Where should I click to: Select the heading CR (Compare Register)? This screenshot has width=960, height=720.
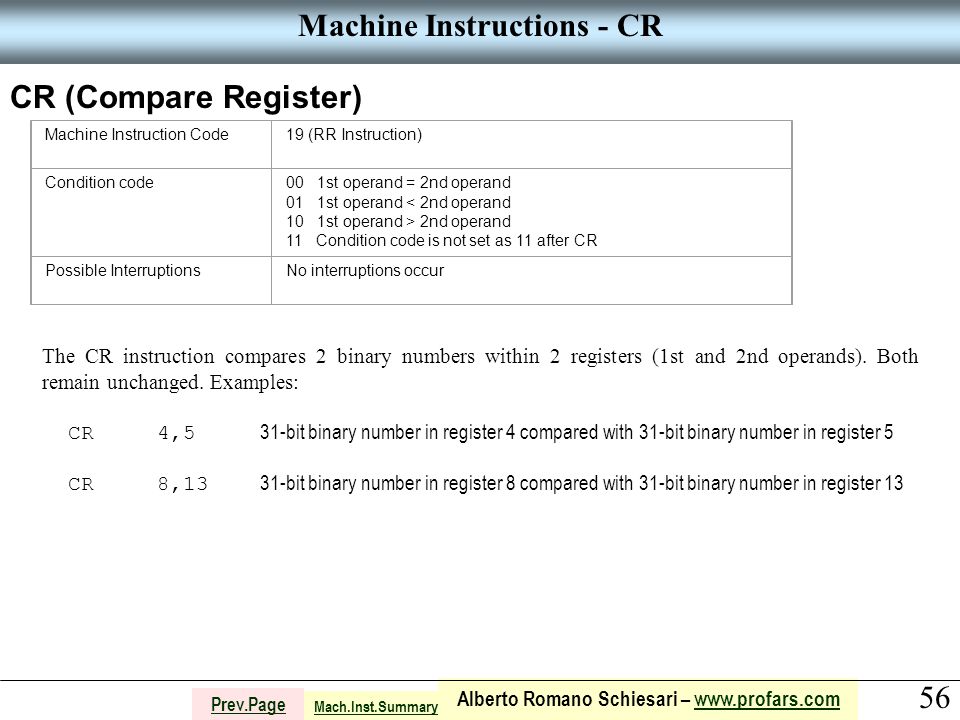point(186,97)
